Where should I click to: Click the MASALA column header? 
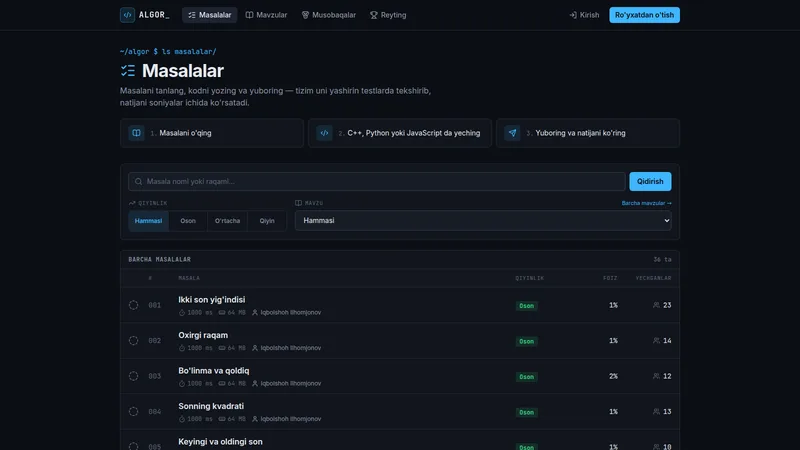click(189, 278)
